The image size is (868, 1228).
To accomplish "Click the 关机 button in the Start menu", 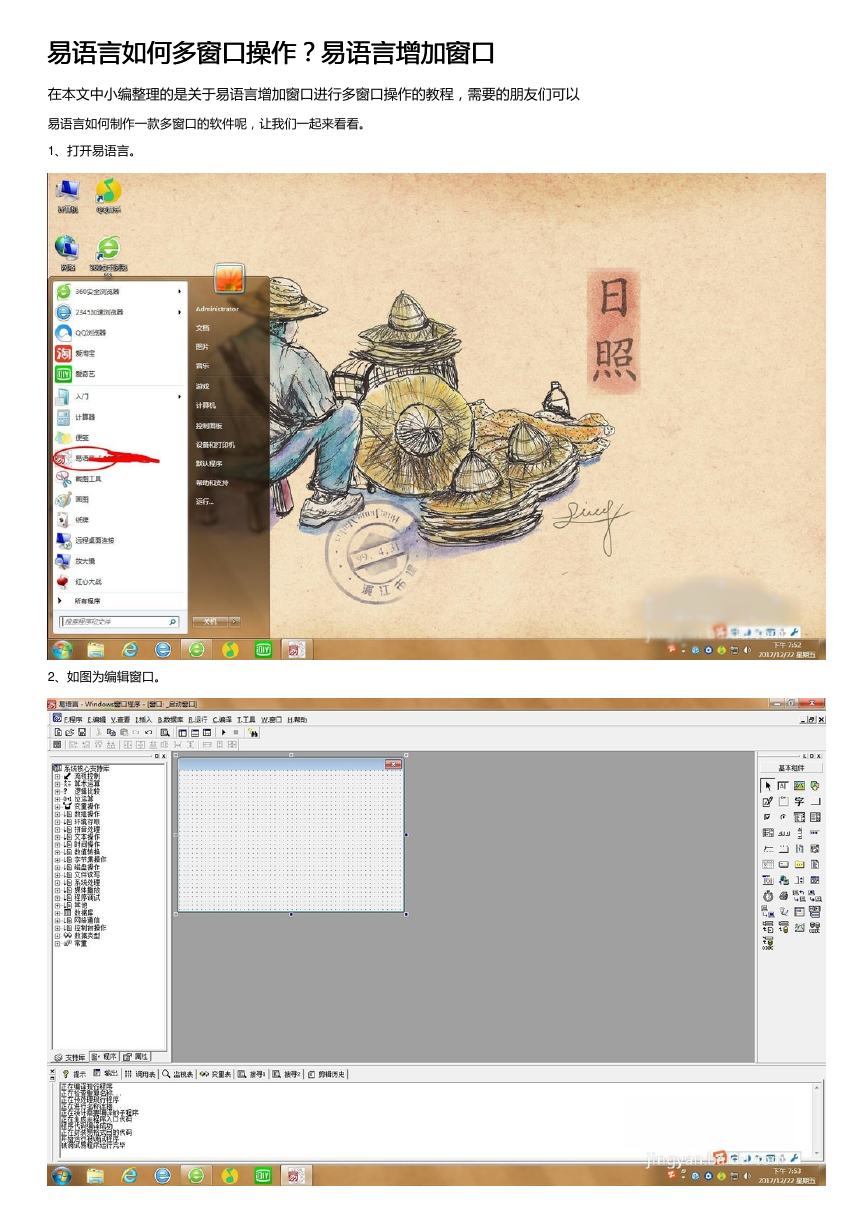I will 209,621.
